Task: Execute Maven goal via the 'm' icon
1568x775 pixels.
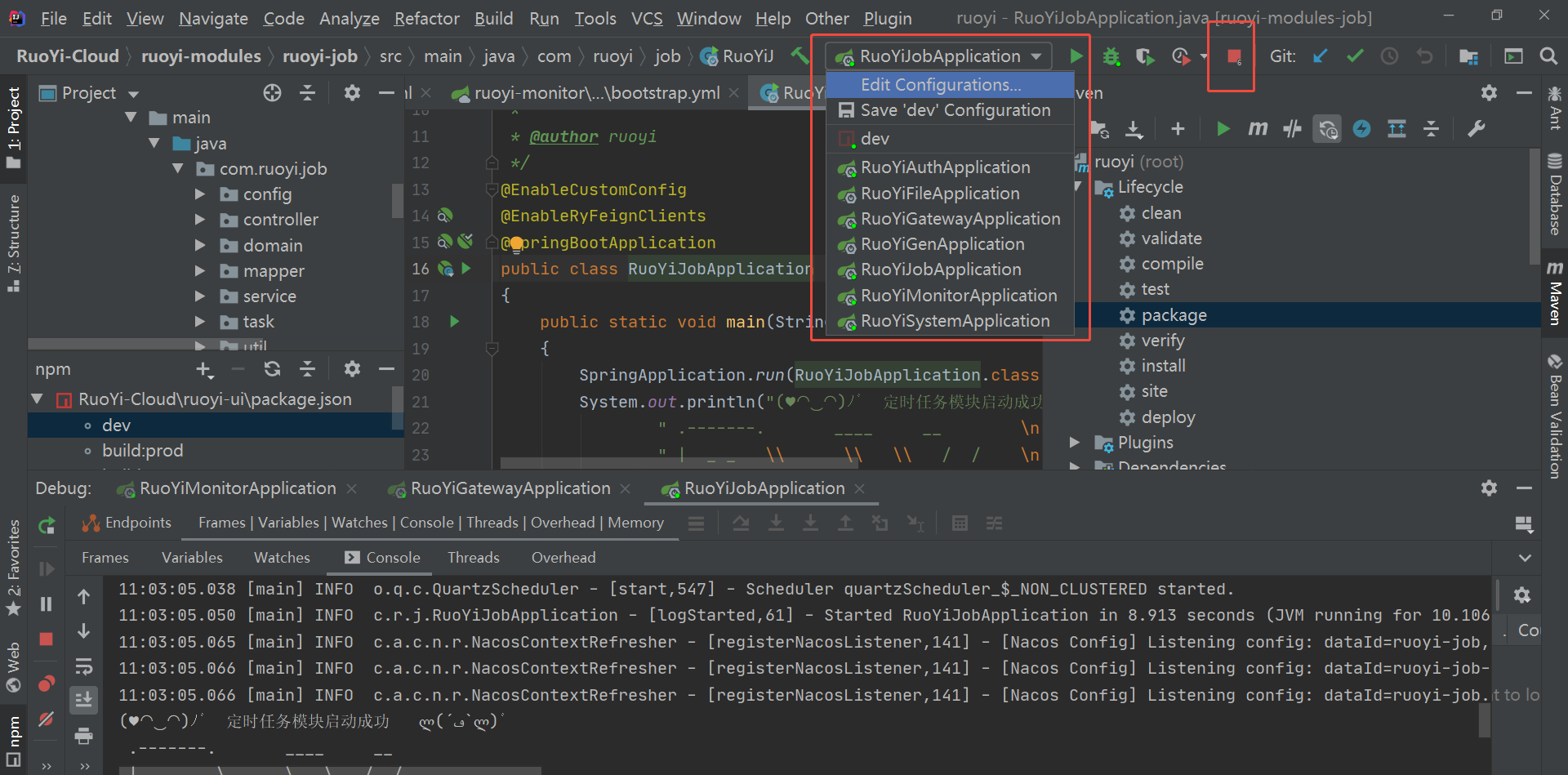Action: click(1258, 129)
